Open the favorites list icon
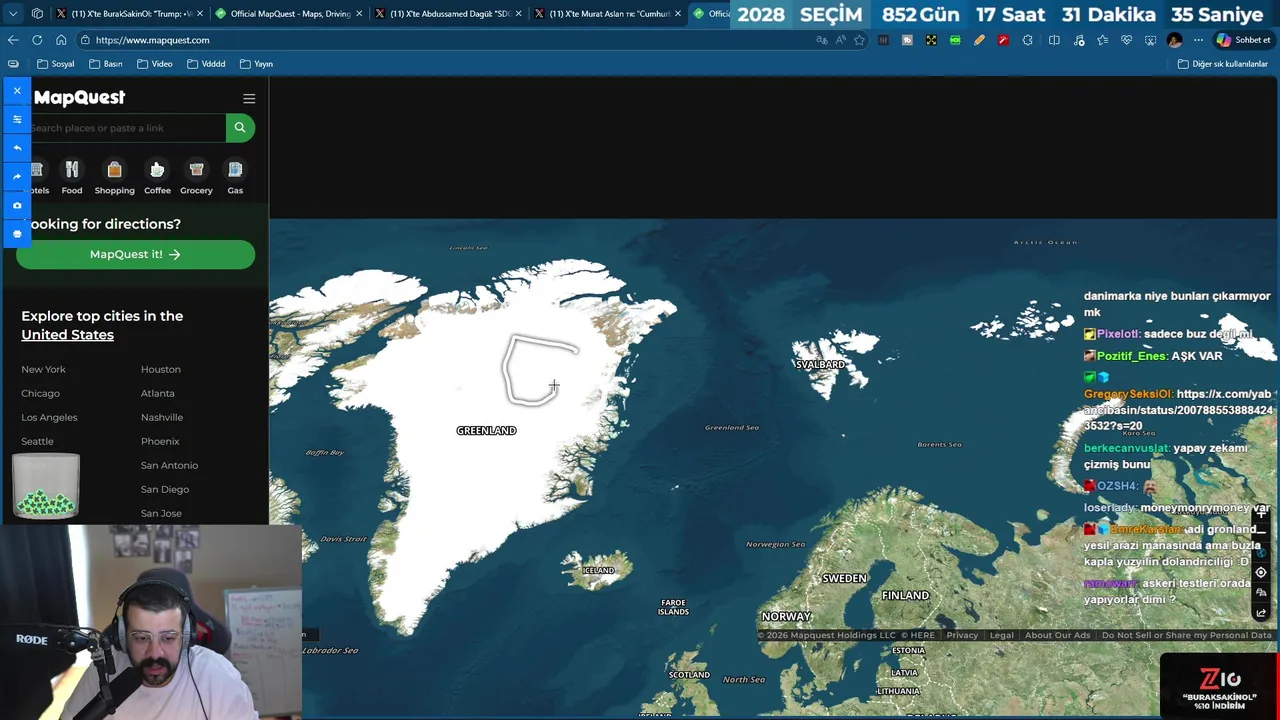This screenshot has height=720, width=1280. 1102,40
